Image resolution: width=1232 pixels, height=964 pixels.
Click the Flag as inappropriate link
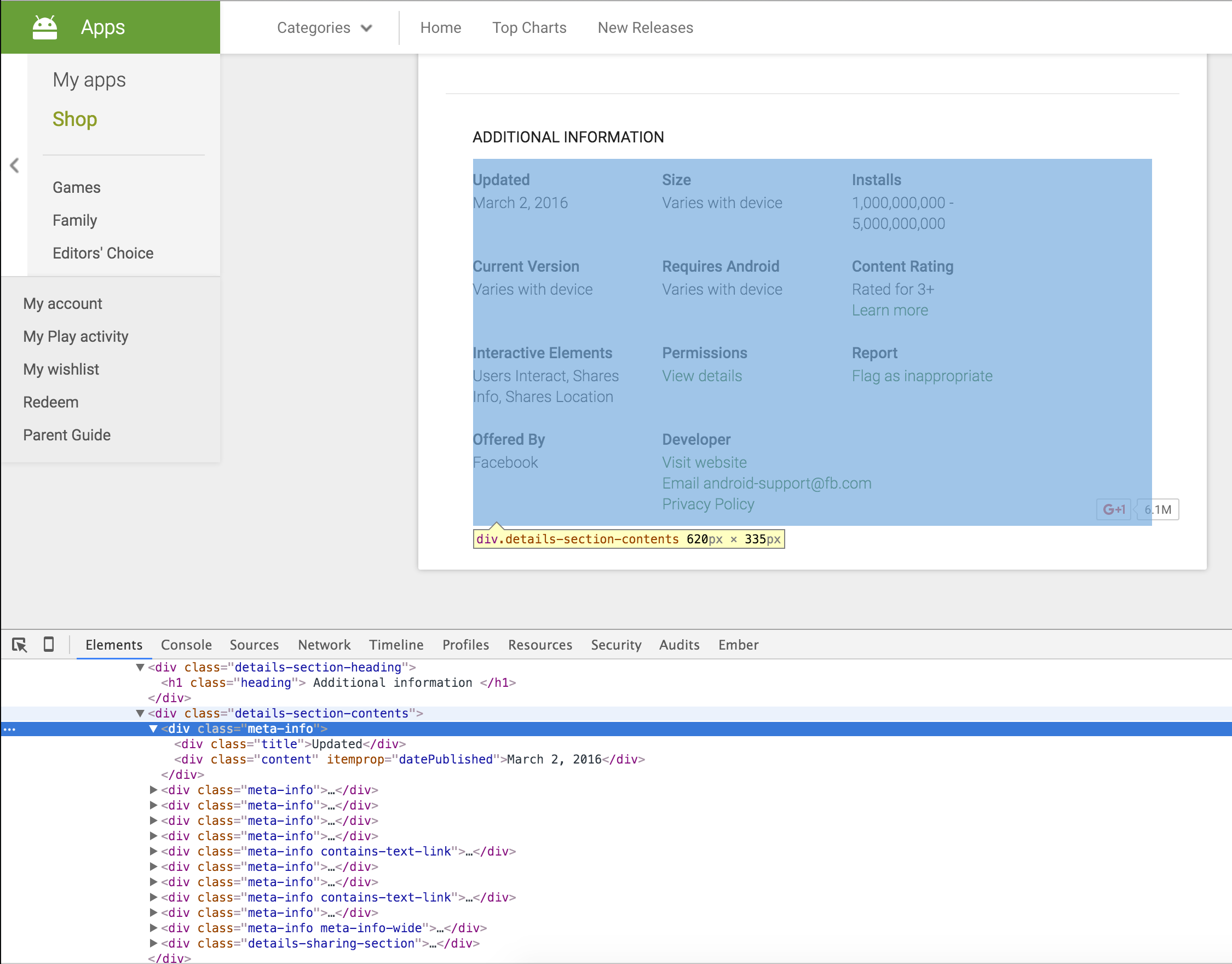(922, 376)
